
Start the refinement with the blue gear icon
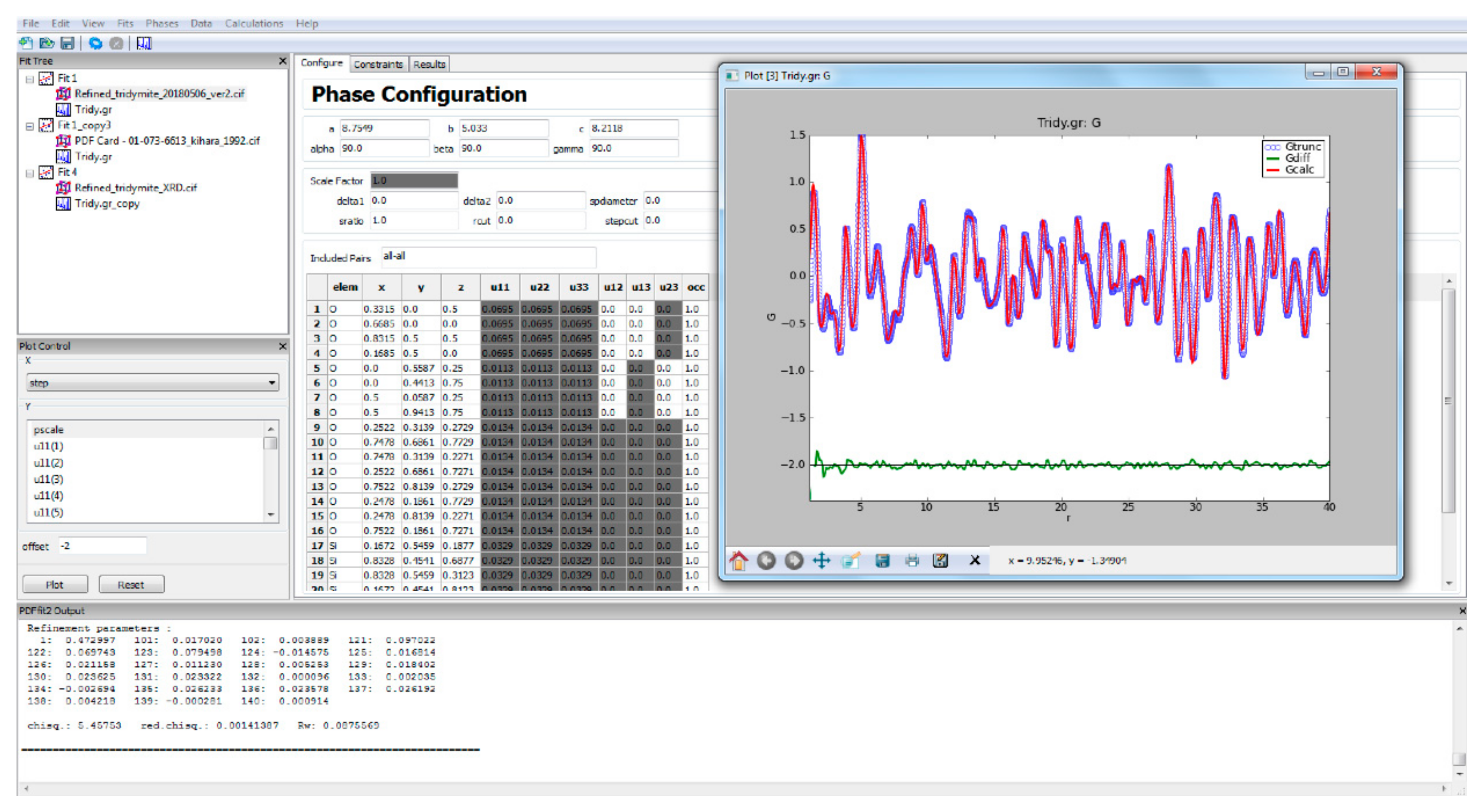tap(95, 43)
